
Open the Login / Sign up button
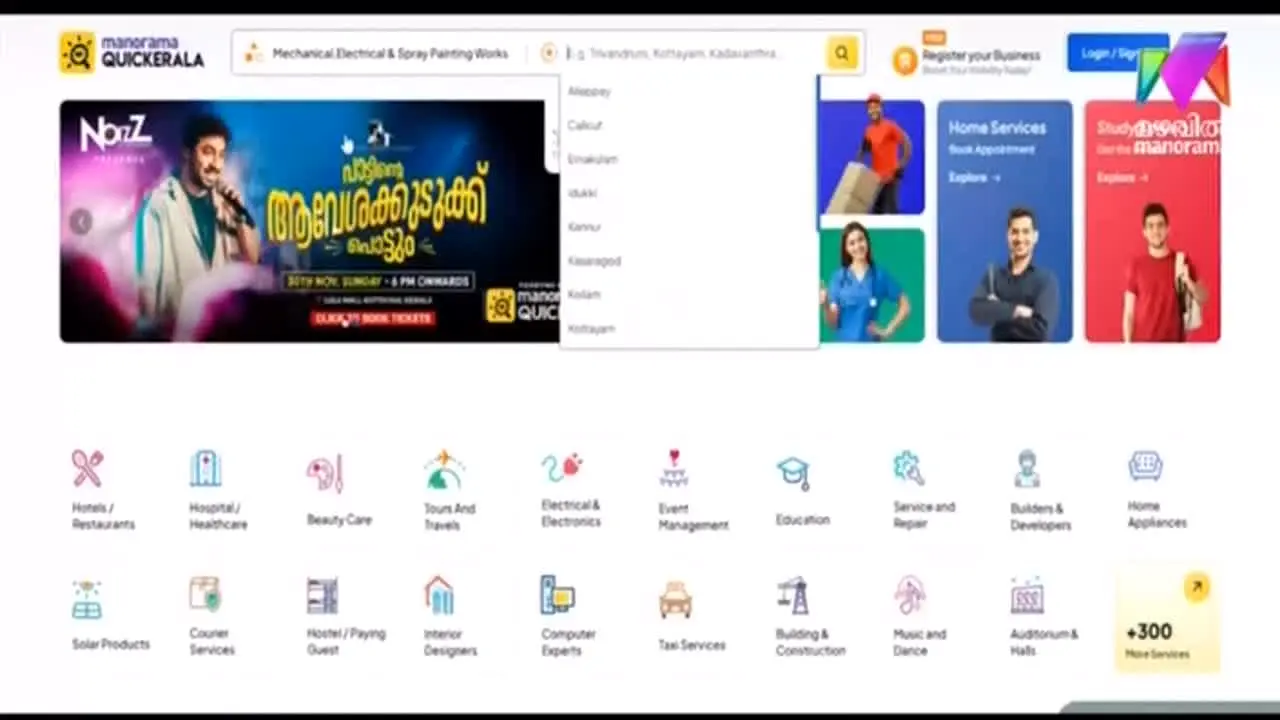(x=1117, y=53)
